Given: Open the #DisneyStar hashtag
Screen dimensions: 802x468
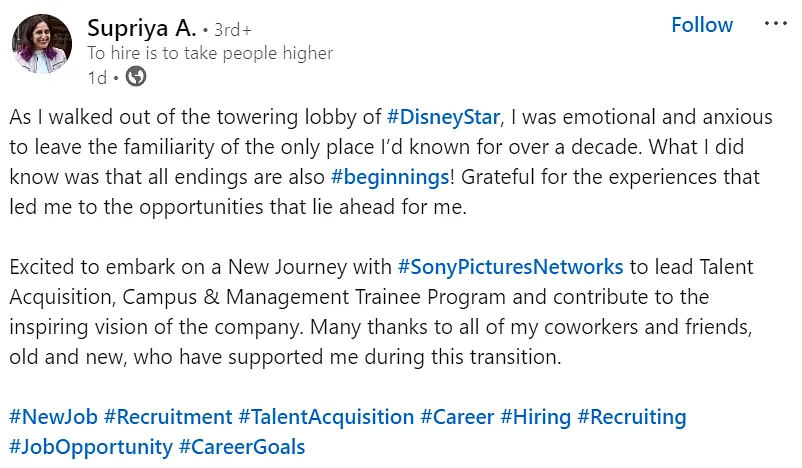Looking at the screenshot, I should pyautogui.click(x=443, y=117).
